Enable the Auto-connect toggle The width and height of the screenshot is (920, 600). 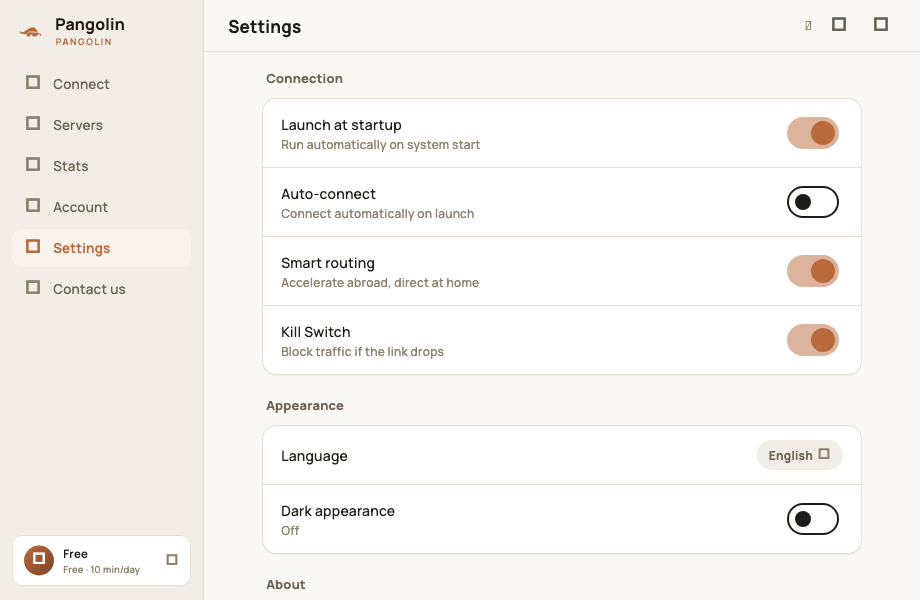tap(813, 202)
